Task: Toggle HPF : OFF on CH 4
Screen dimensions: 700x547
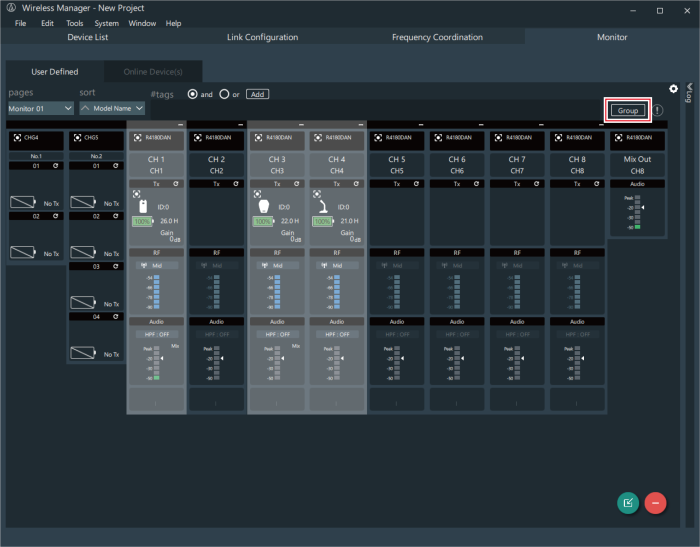Action: click(337, 334)
